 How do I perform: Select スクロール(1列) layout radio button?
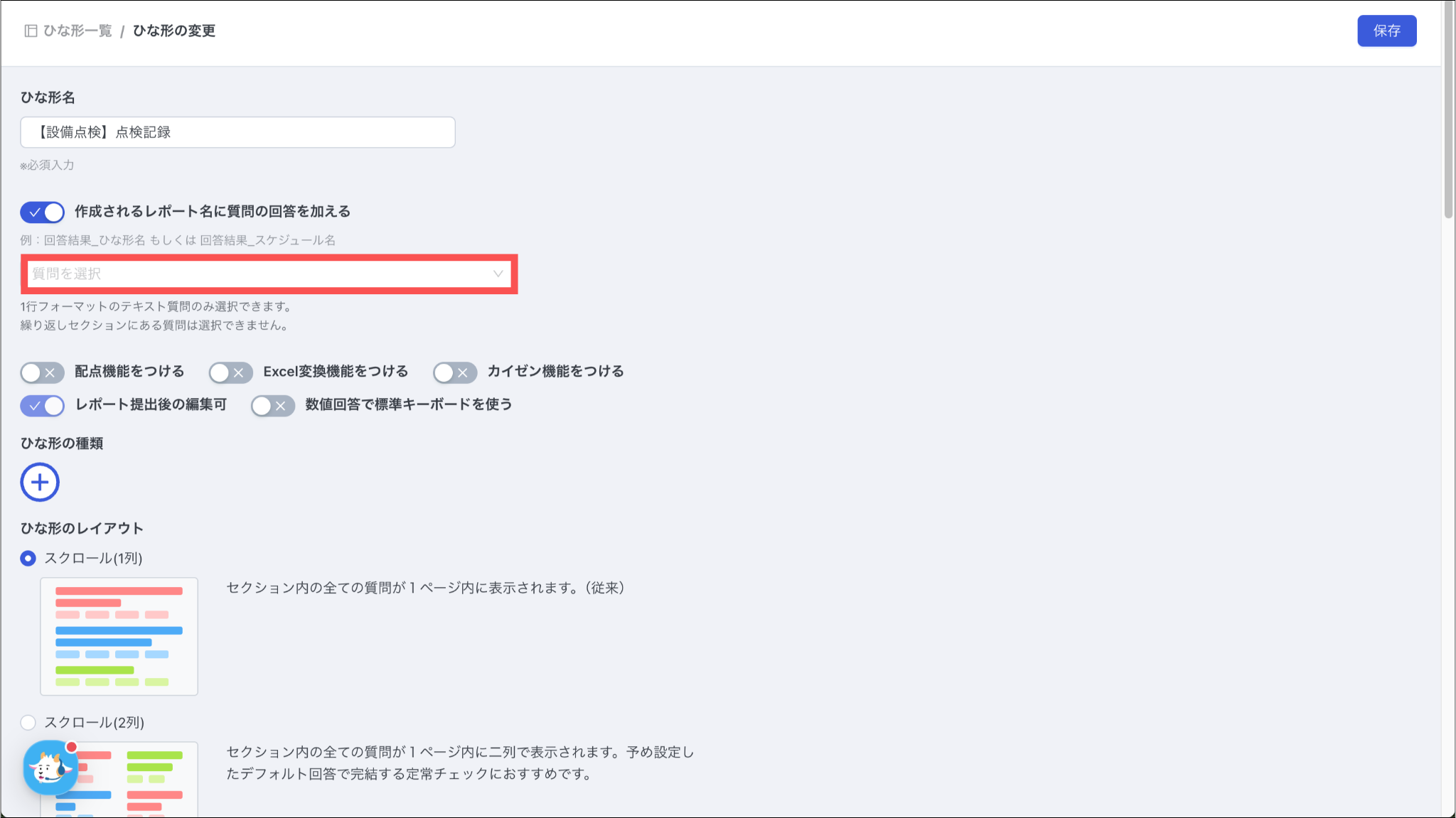[28, 559]
